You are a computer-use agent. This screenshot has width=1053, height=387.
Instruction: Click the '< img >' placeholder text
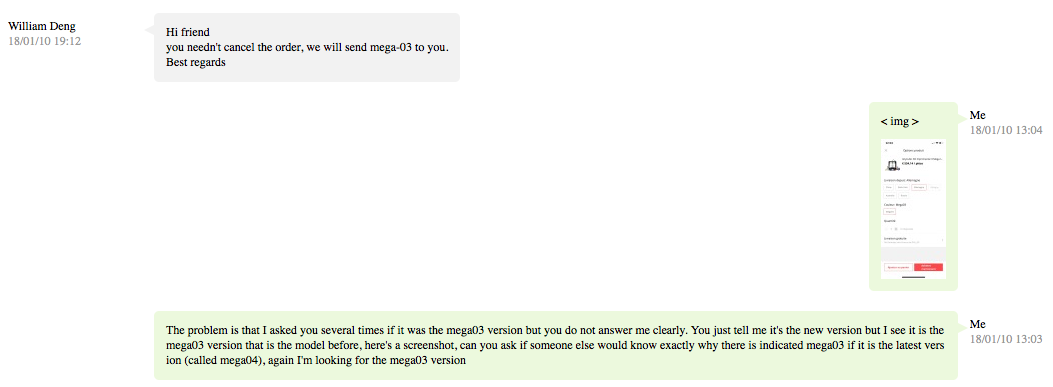coord(899,122)
